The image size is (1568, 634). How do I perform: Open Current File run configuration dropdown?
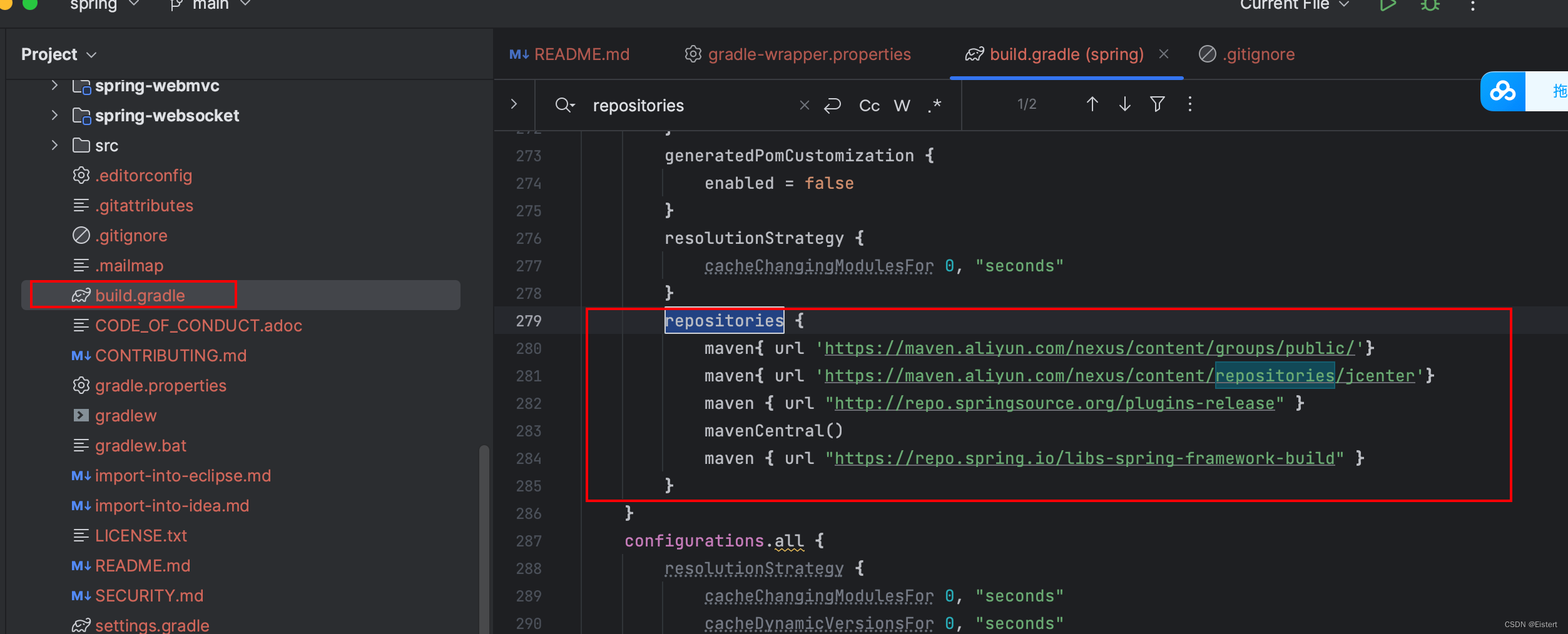click(x=1294, y=5)
